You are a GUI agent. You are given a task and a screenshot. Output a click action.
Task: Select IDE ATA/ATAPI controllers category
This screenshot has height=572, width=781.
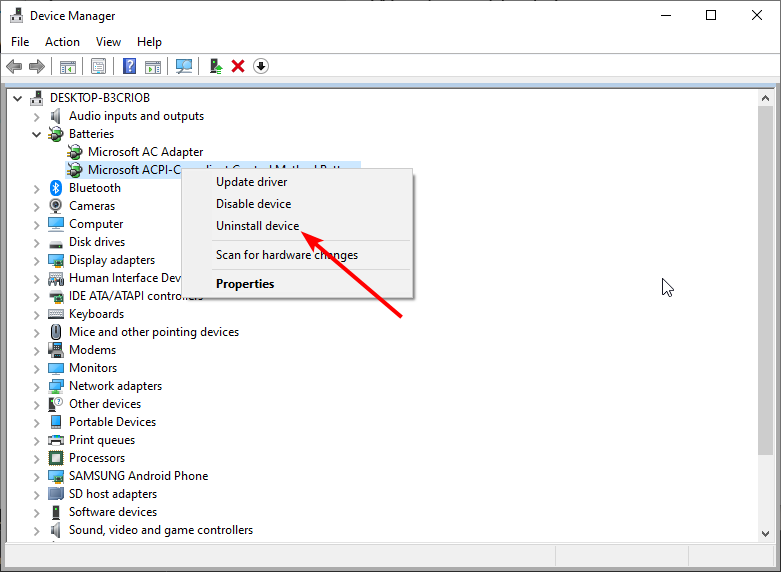tap(136, 296)
